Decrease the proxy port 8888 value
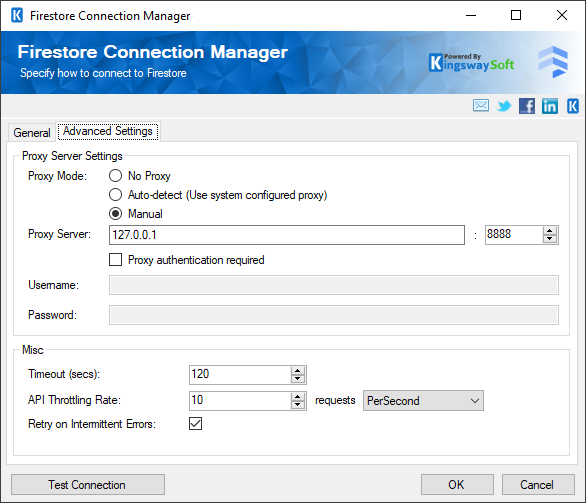Screen dimensions: 586x503 [x=549, y=239]
